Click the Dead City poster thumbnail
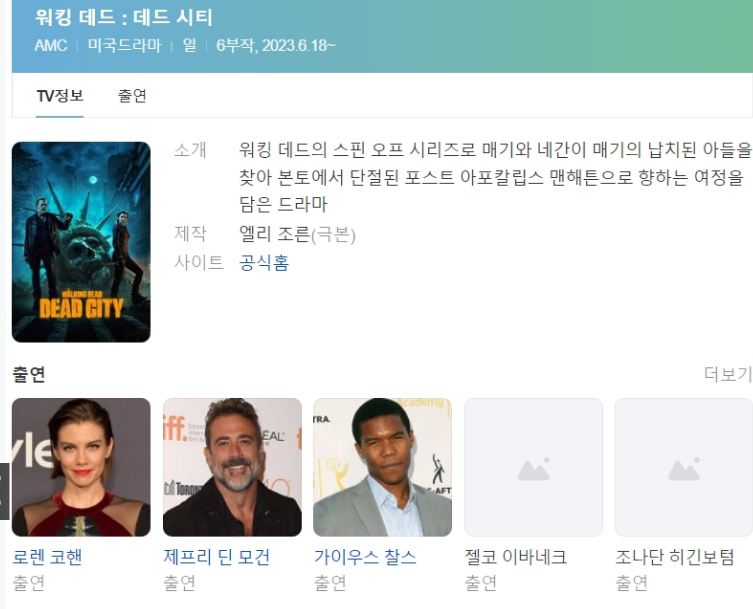Screen dimensions: 753x609 click(81, 242)
